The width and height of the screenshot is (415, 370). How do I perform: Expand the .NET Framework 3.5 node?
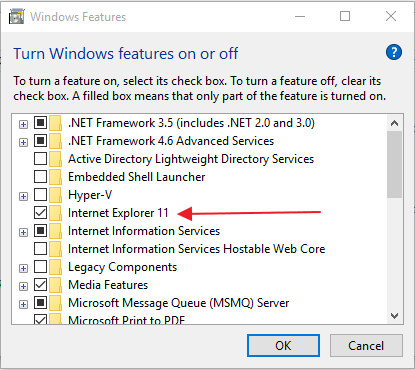23,125
